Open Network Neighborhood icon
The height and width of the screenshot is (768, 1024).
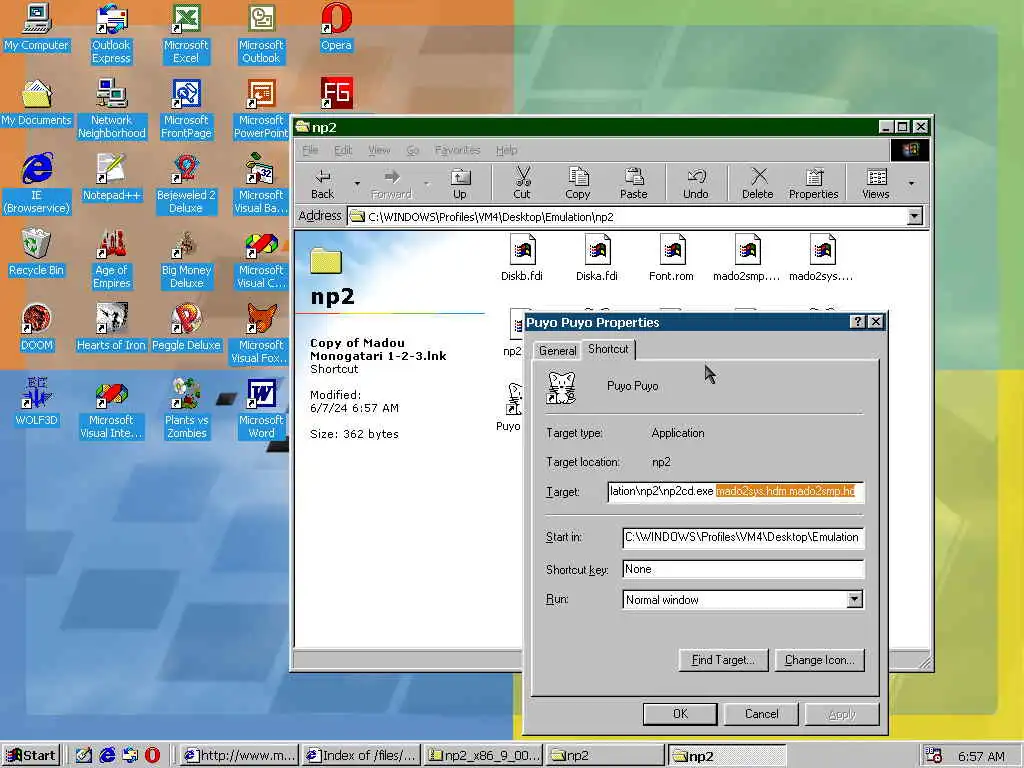pyautogui.click(x=112, y=109)
